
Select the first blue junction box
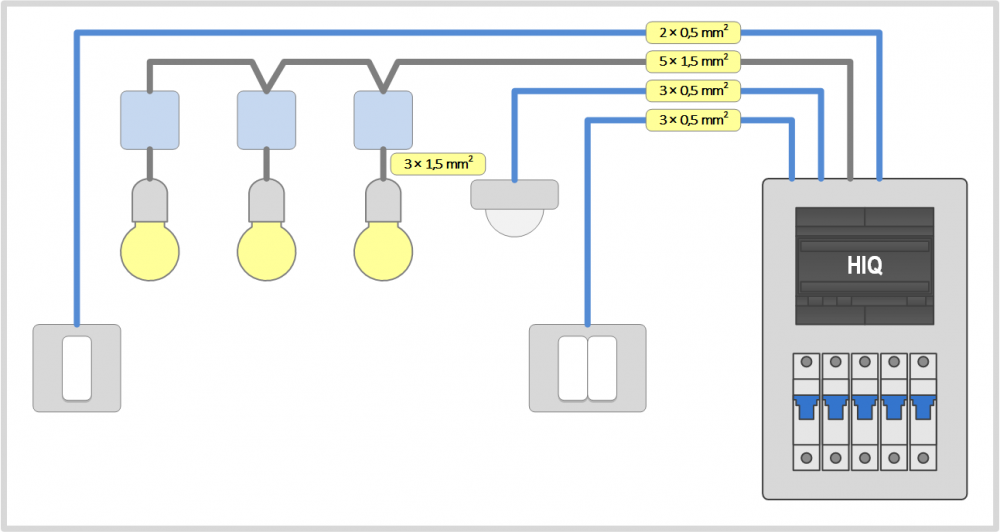(x=150, y=120)
